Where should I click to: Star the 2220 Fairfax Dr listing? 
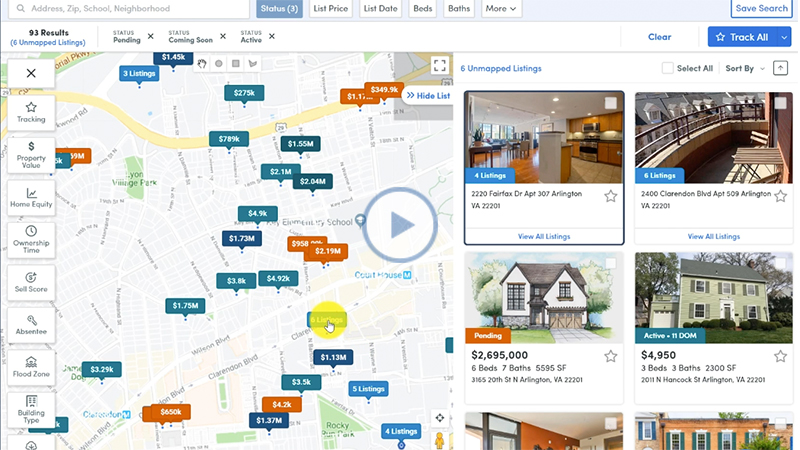[611, 196]
